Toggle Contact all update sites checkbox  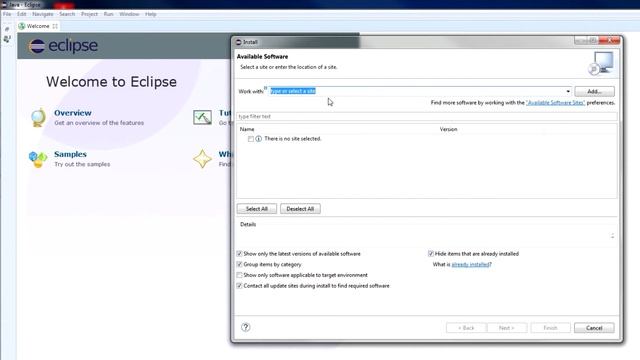[x=240, y=286]
